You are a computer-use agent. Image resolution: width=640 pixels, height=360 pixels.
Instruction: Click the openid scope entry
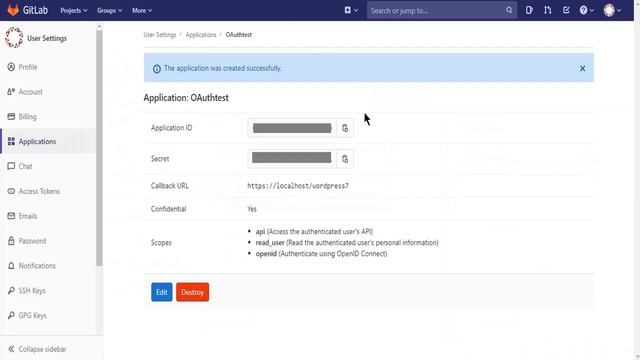click(321, 254)
